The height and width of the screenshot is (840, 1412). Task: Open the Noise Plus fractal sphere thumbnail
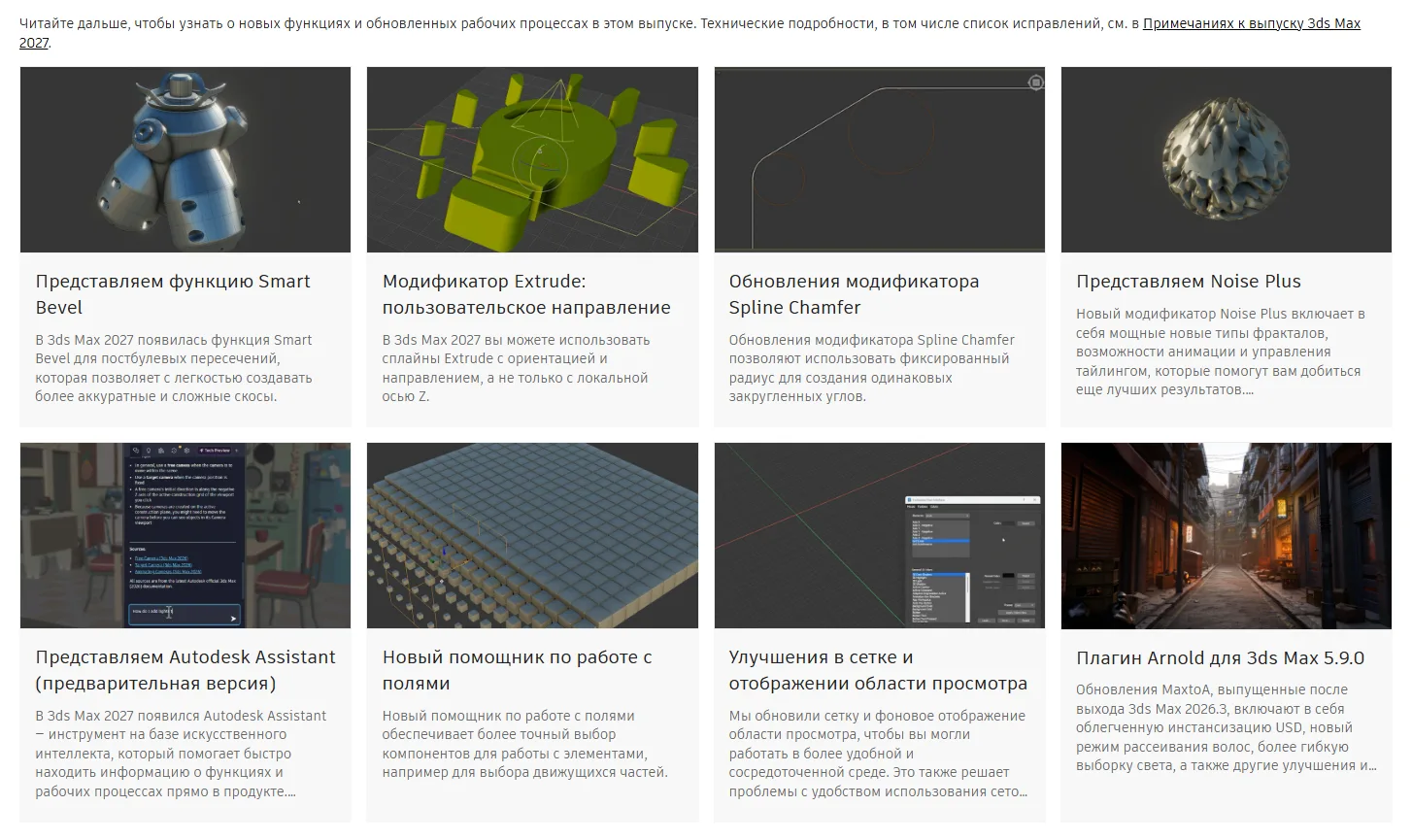pyautogui.click(x=1227, y=159)
